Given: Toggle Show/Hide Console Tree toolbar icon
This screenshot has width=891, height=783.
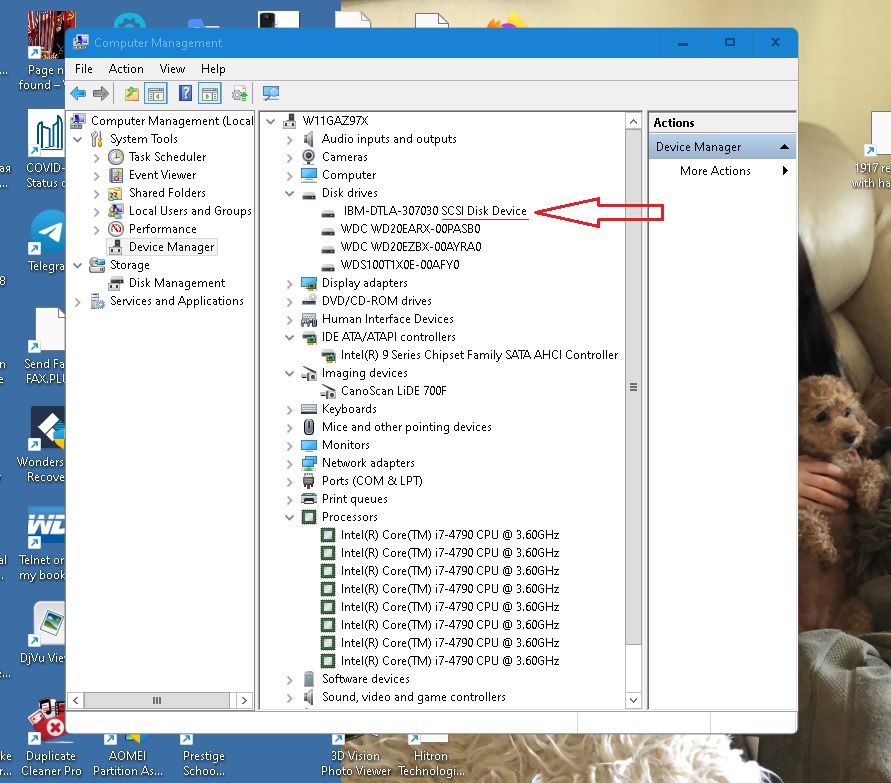Looking at the screenshot, I should click(x=156, y=93).
